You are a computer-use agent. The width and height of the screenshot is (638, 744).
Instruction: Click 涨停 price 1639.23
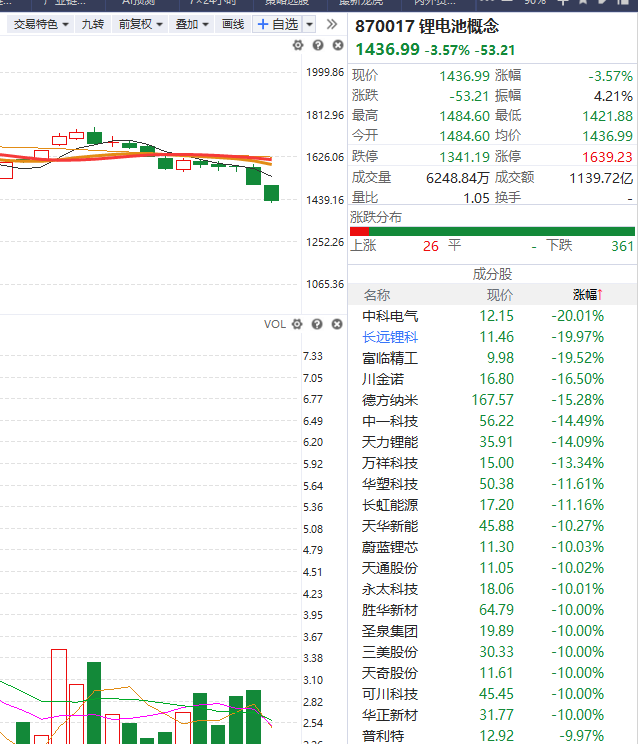(607, 157)
